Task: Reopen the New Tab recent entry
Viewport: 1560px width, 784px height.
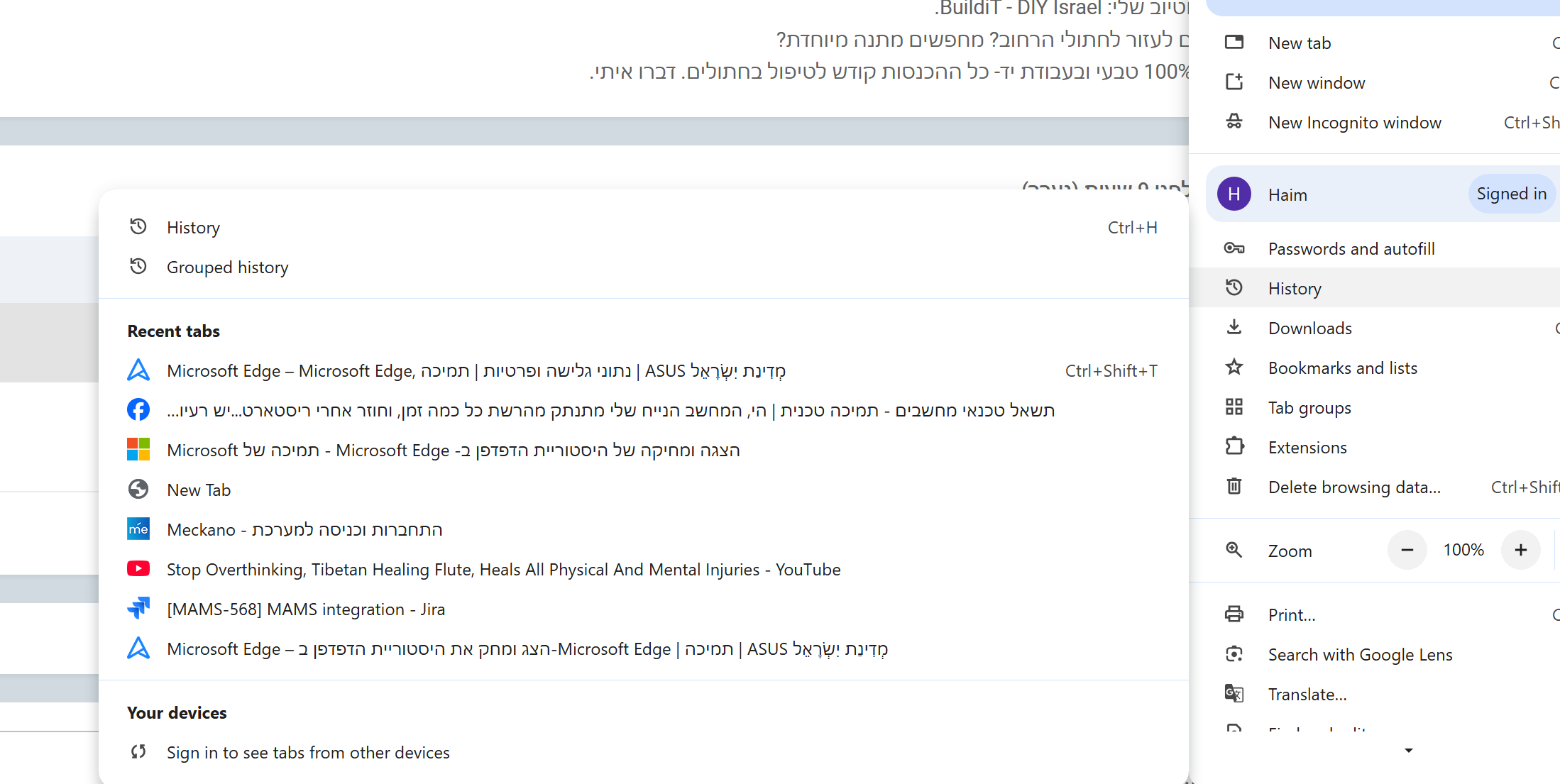Action: 644,490
